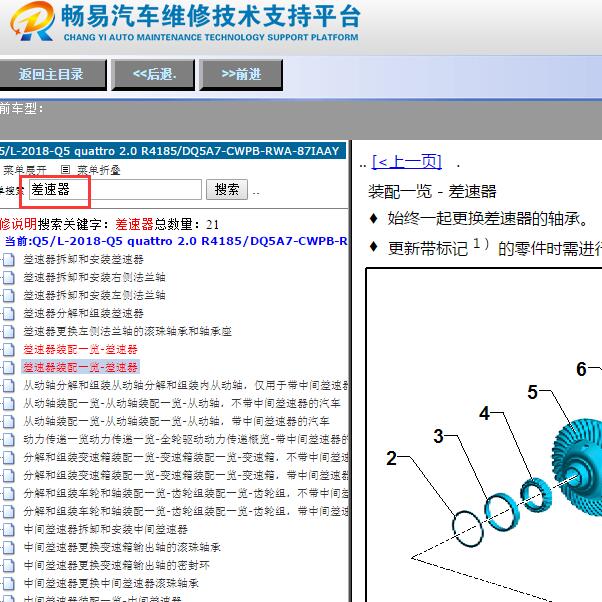The height and width of the screenshot is (602, 602).
Task: Click the 始终一起更换差速器的轴承 note
Action: coord(488,219)
